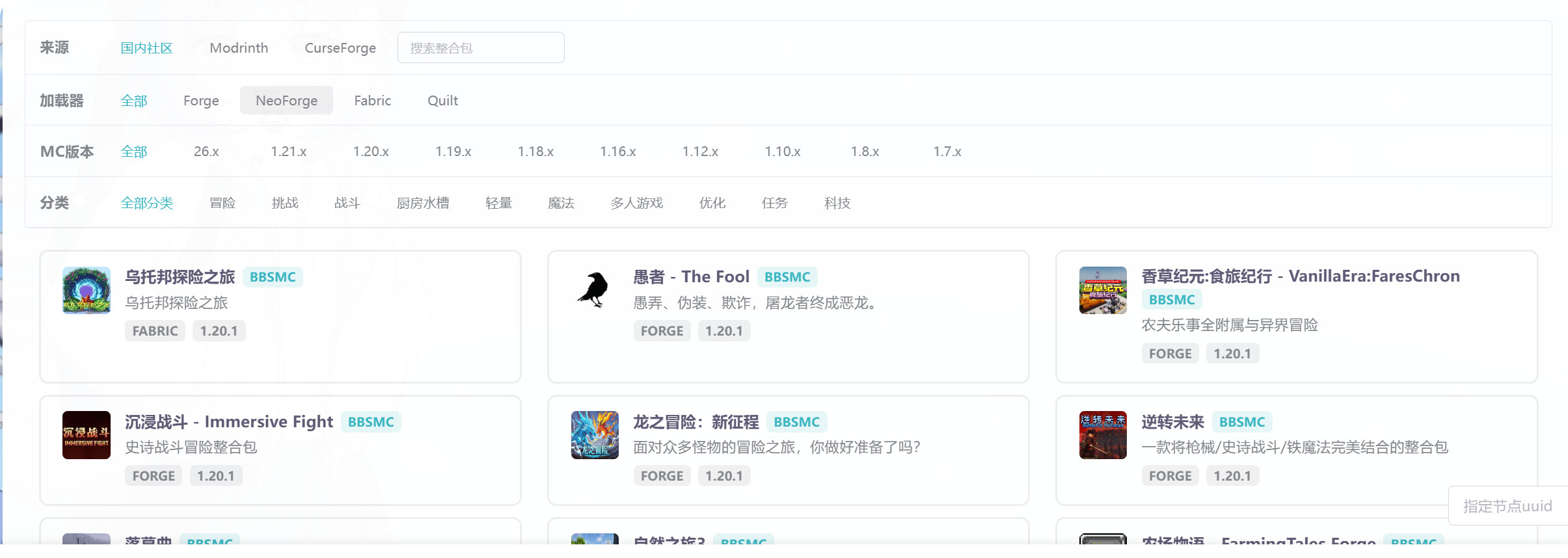Screen dimensions: 1568x558
Task: Filter by the 魔法 category
Action: coord(561,203)
